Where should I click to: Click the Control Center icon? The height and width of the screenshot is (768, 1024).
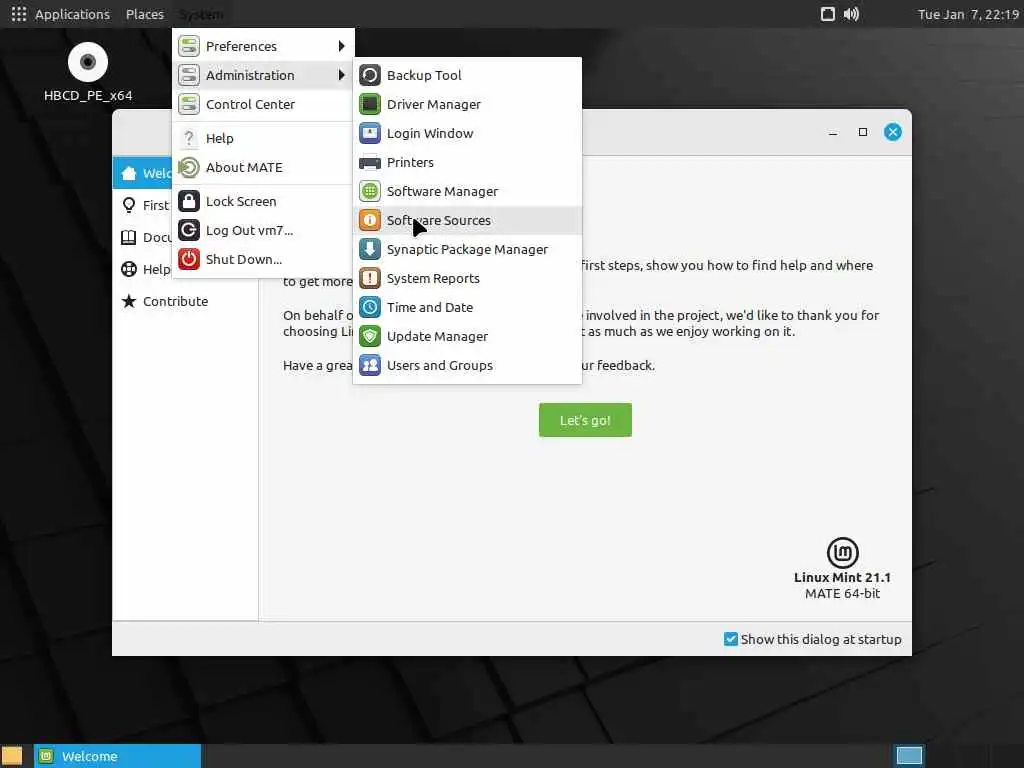click(x=189, y=104)
